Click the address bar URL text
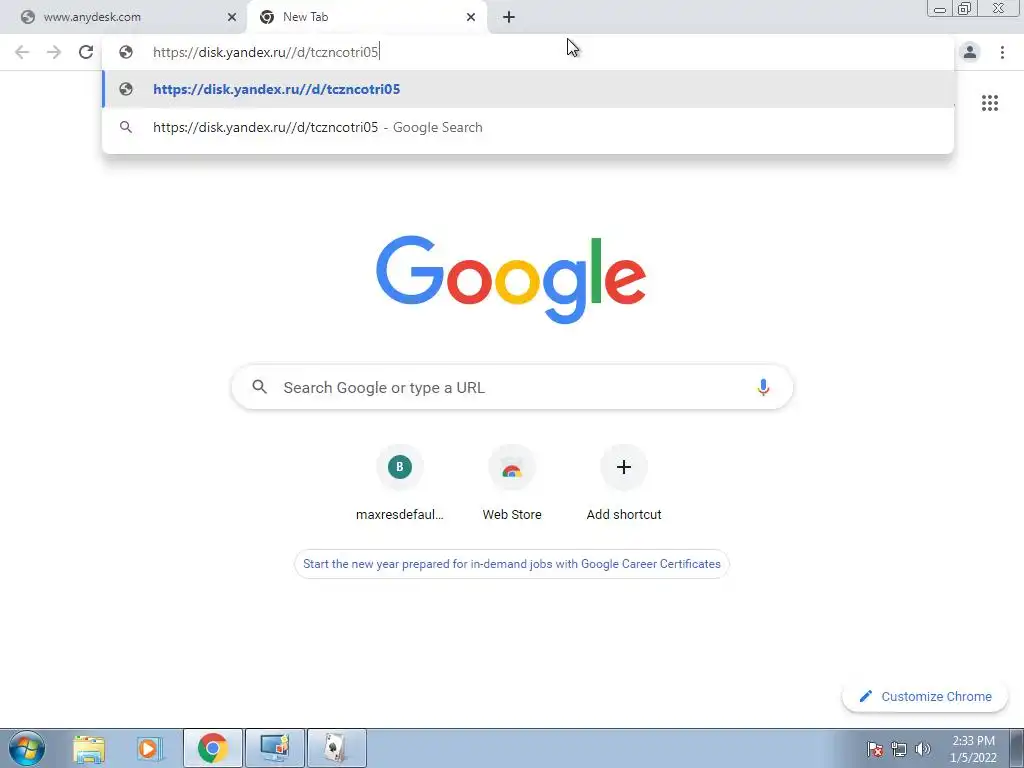Screen dimensions: 1024x768 266,52
